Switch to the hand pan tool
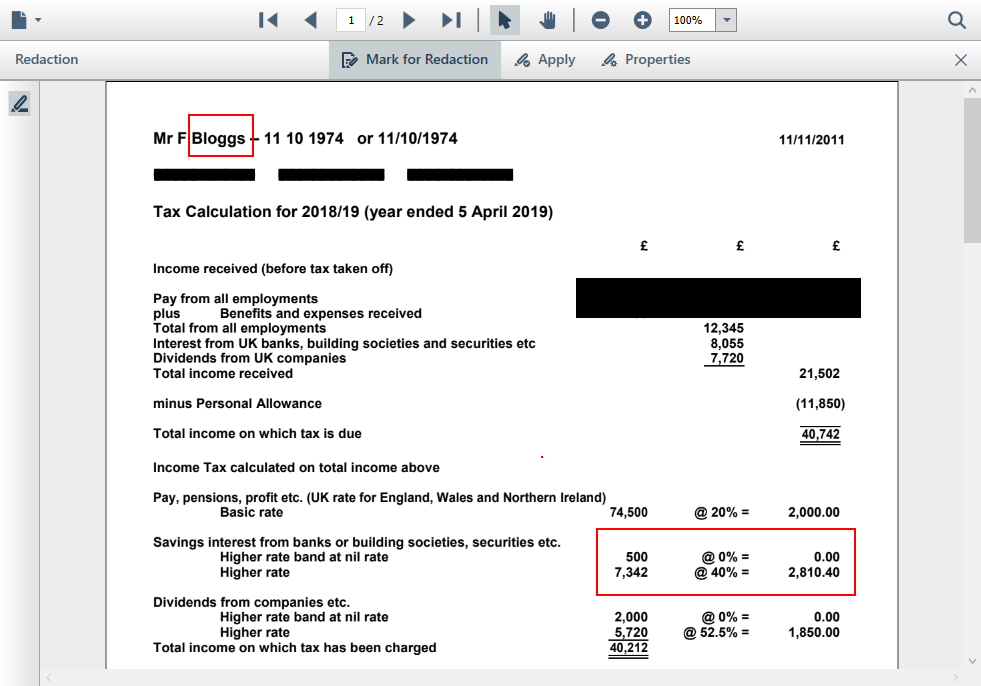 click(547, 20)
